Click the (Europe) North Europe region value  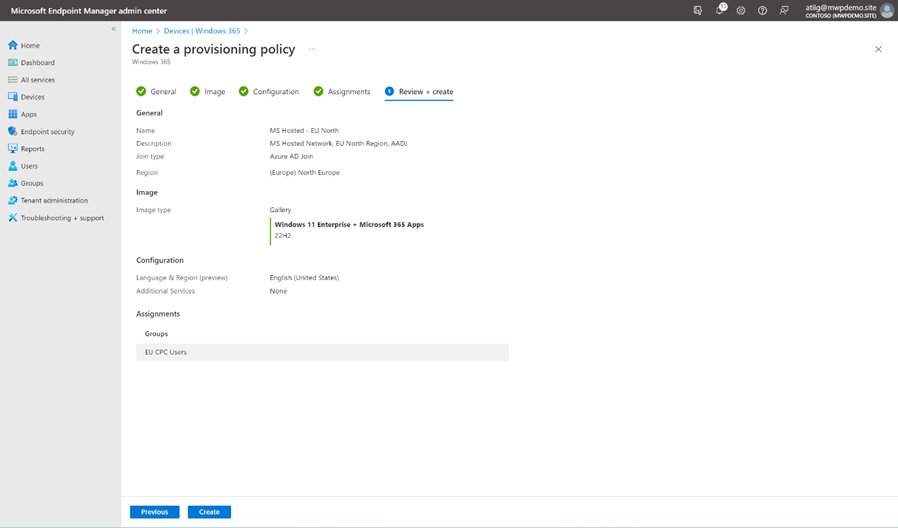tap(305, 172)
